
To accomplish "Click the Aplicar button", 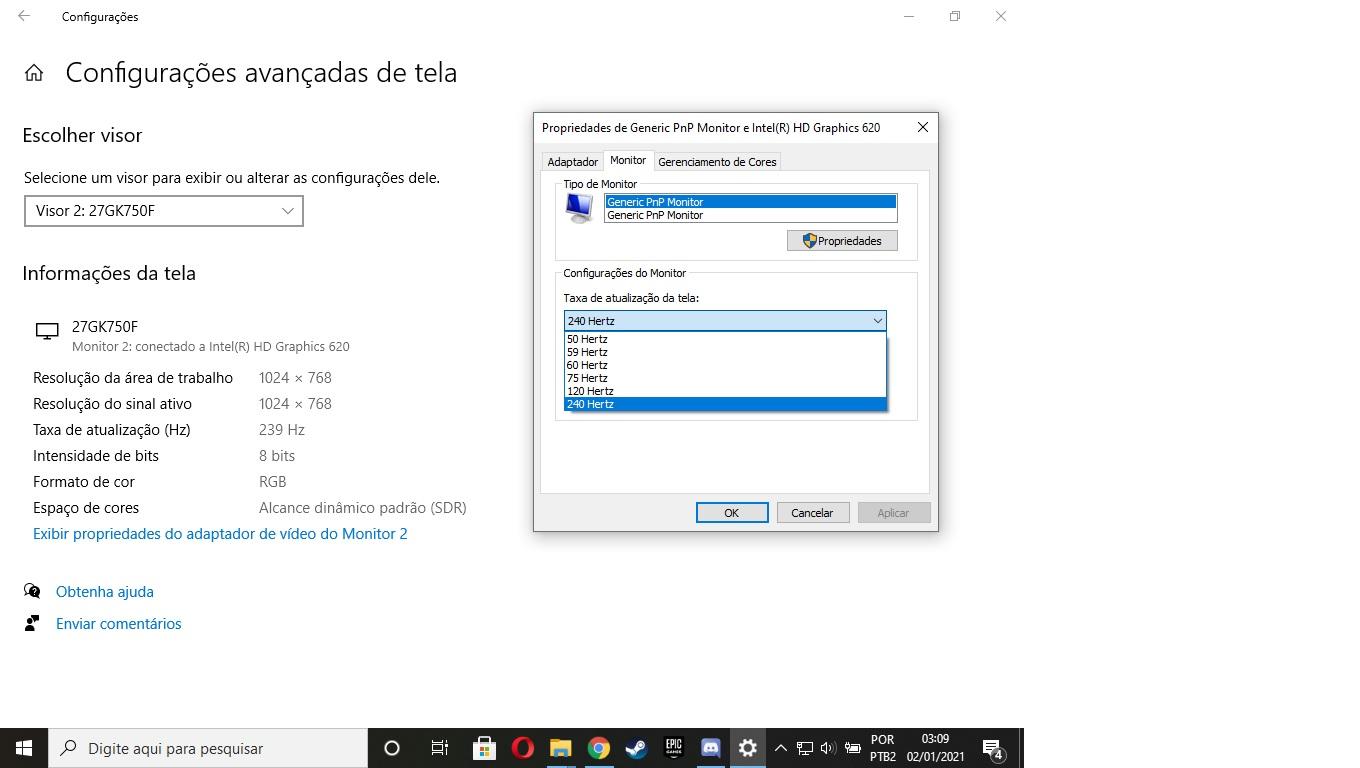I will [x=893, y=513].
